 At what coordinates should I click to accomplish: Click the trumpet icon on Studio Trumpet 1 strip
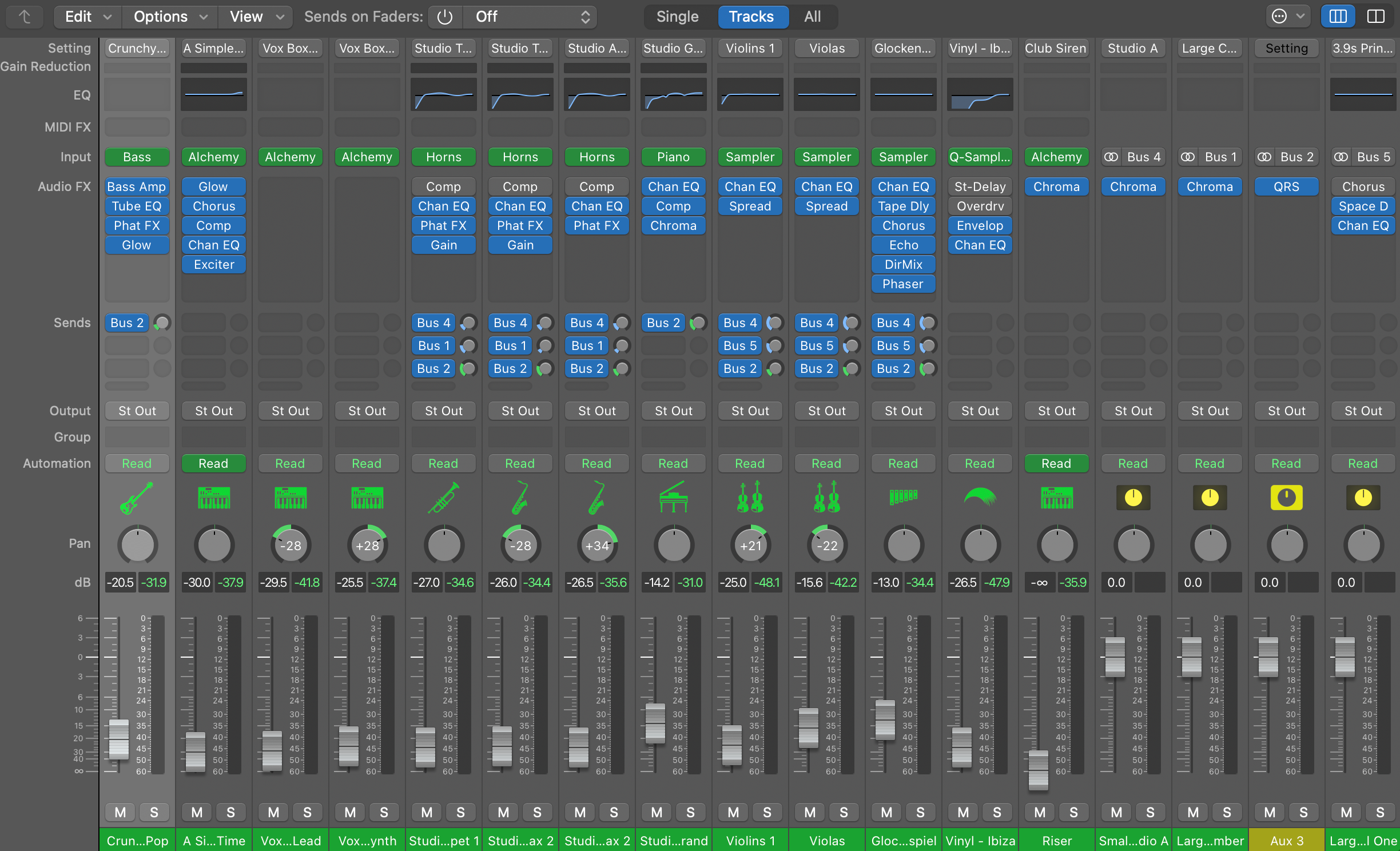pos(443,498)
